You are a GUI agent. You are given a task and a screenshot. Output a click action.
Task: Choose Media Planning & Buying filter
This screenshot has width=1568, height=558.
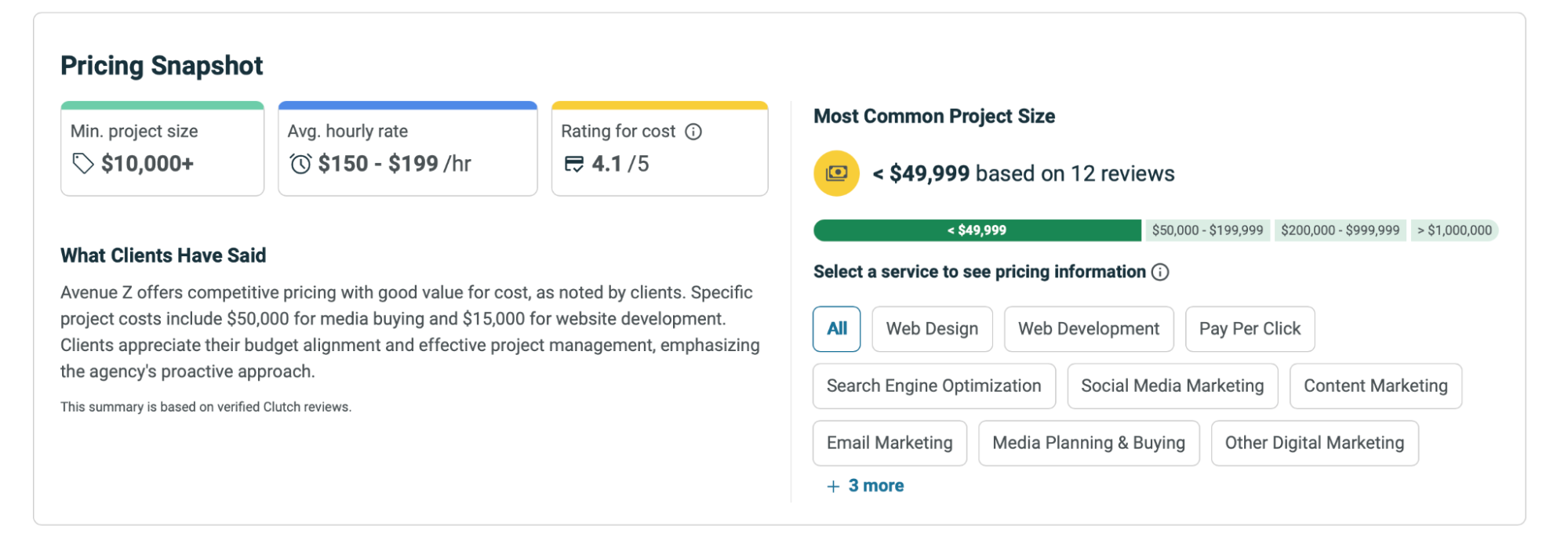click(1088, 444)
